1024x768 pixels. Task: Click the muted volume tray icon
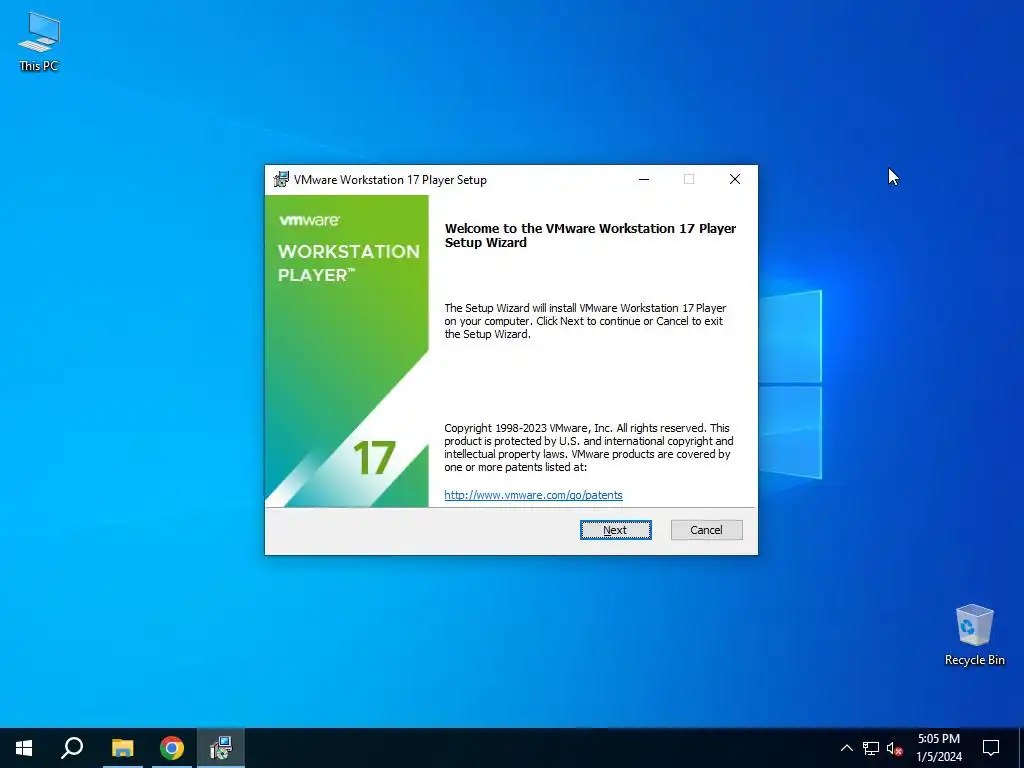tap(894, 748)
